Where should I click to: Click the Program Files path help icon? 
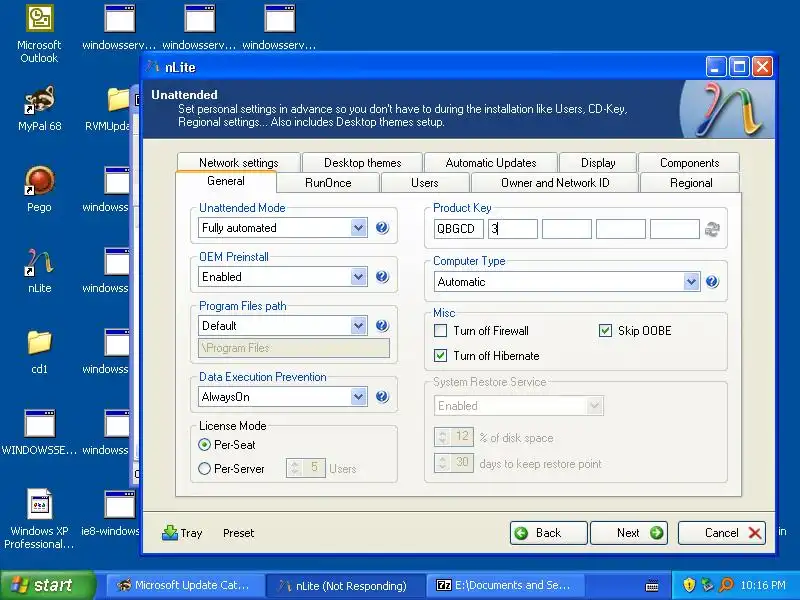pos(382,326)
